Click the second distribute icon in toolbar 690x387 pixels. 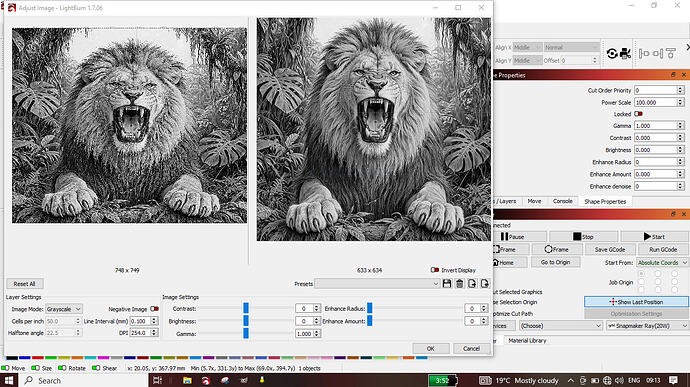(657, 54)
